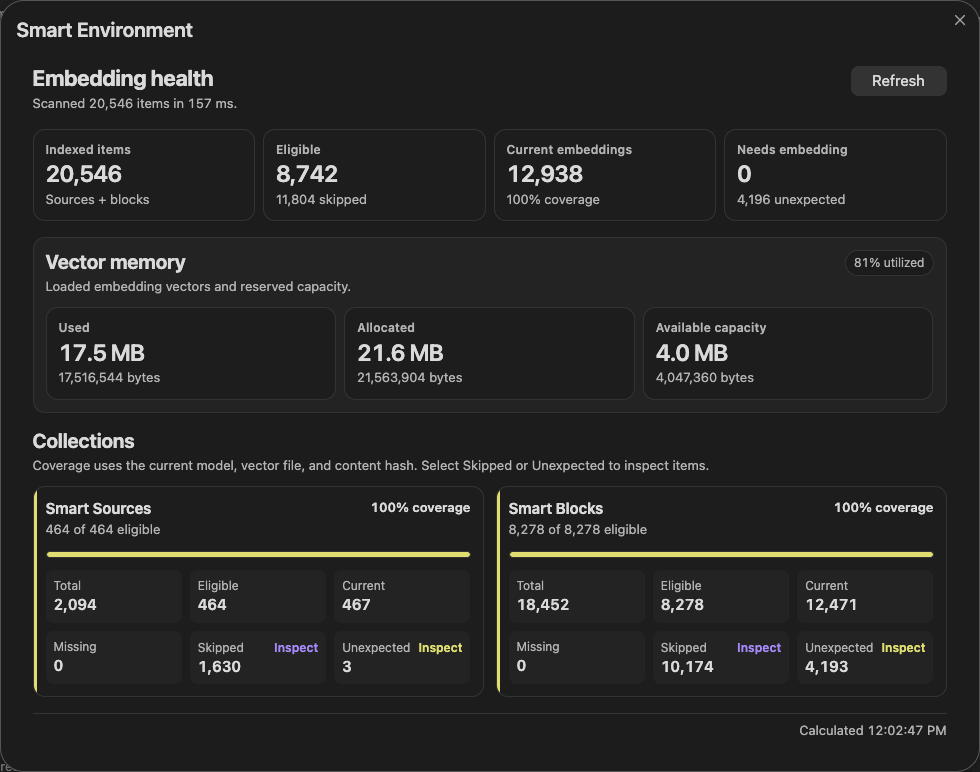Click the Smart Blocks Missing tile

pyautogui.click(x=577, y=657)
